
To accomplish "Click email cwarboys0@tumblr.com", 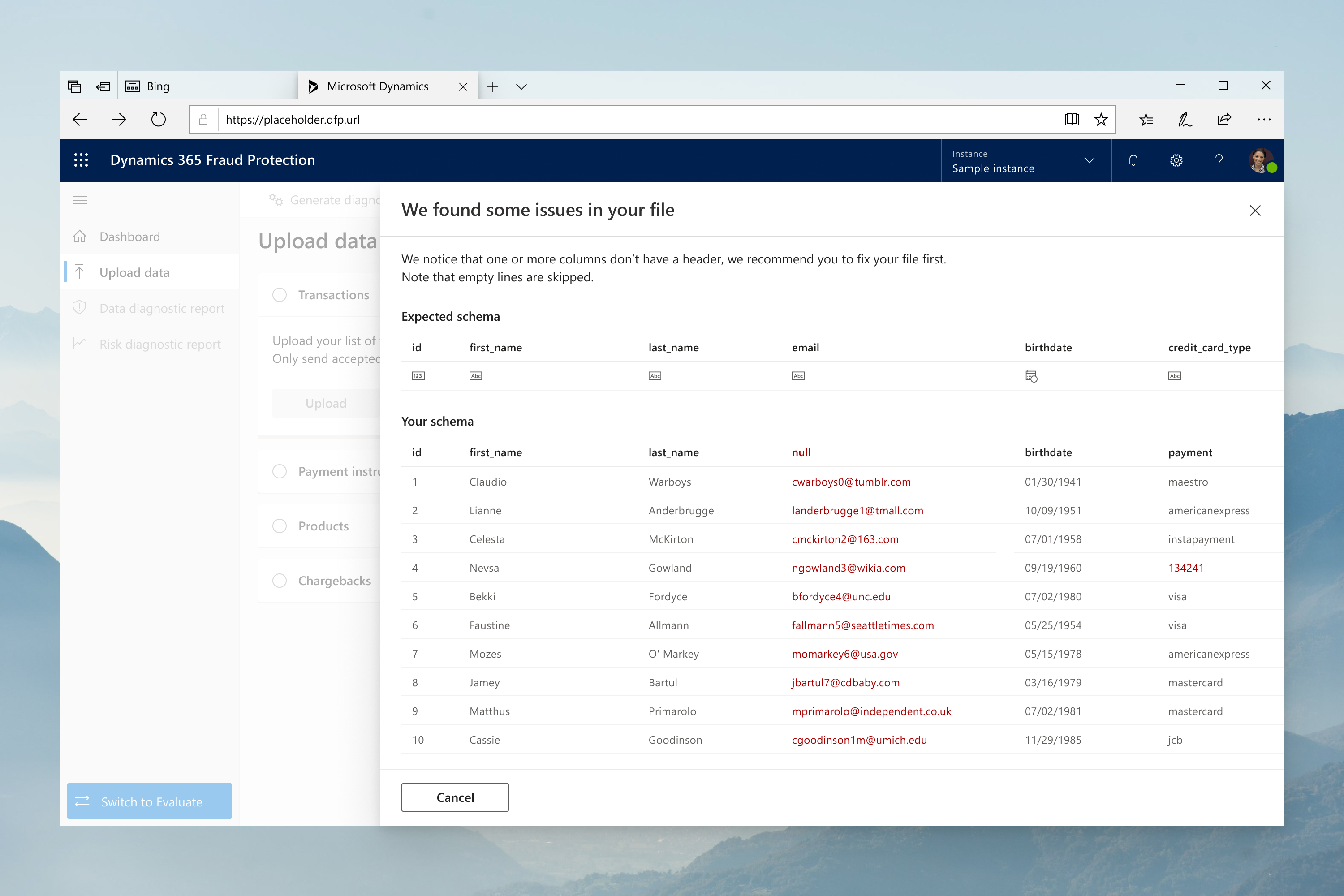I will tap(852, 482).
